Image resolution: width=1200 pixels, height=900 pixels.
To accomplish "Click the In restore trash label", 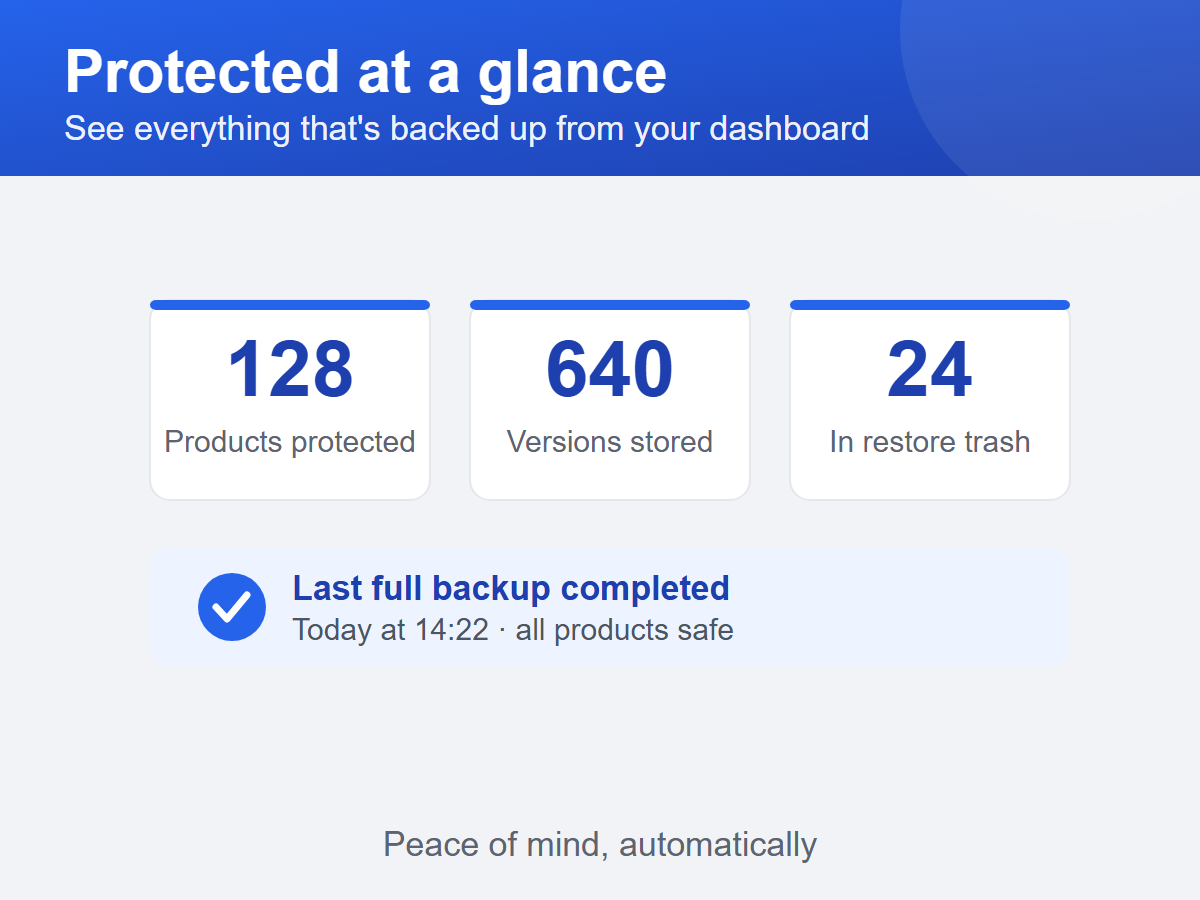I will [x=930, y=442].
